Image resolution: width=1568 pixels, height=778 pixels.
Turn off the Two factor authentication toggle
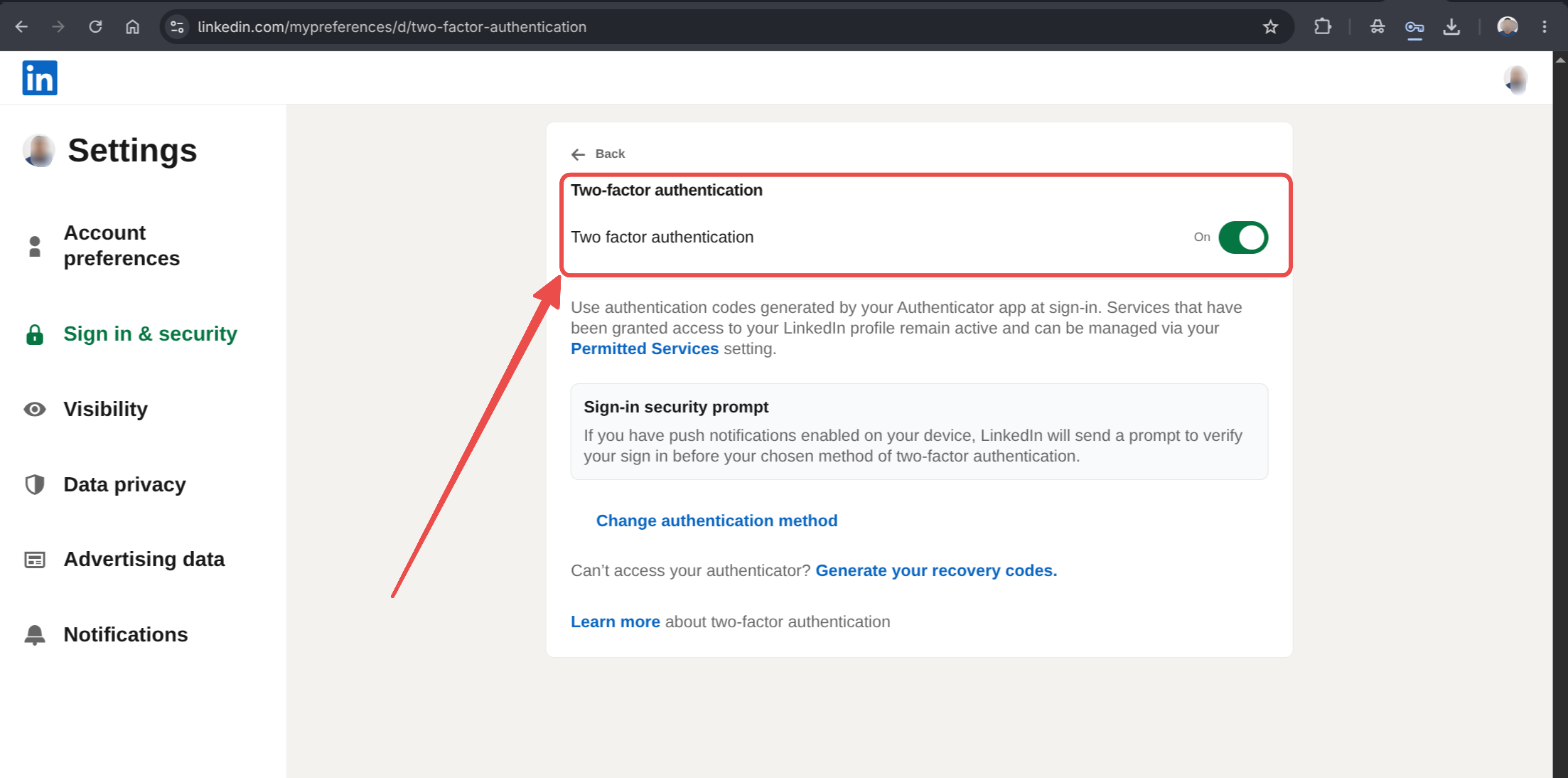[x=1243, y=238]
